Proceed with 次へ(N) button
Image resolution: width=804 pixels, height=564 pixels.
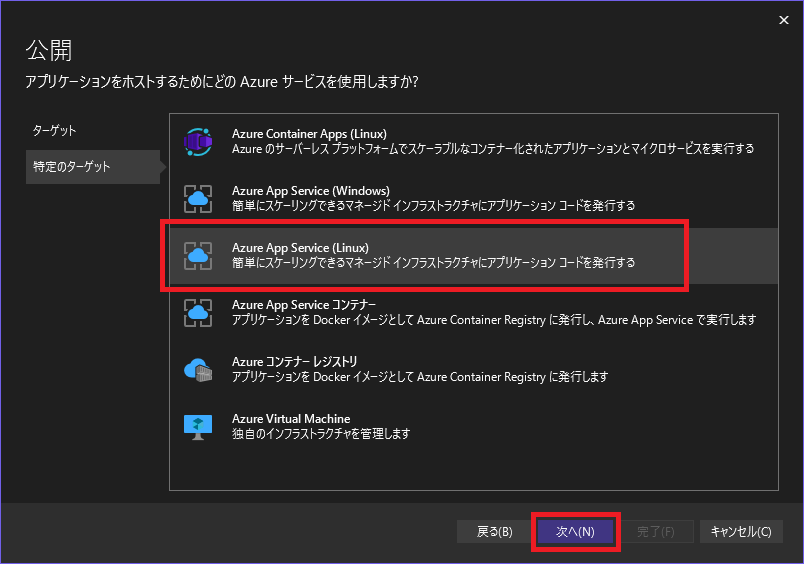[575, 532]
